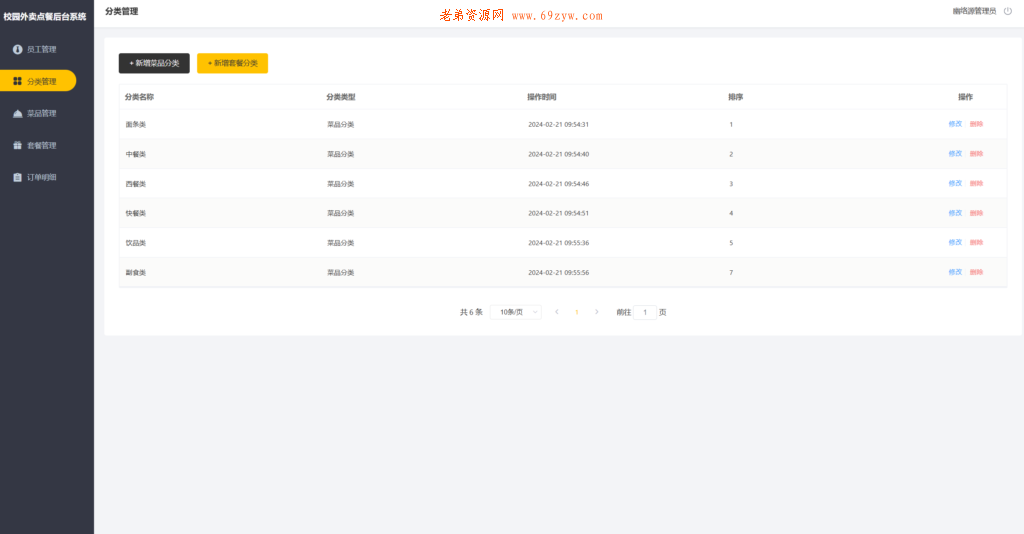This screenshot has height=534, width=1024.
Task: Click the timestamp 2024-02-21 09:54:51
Action: 558,213
